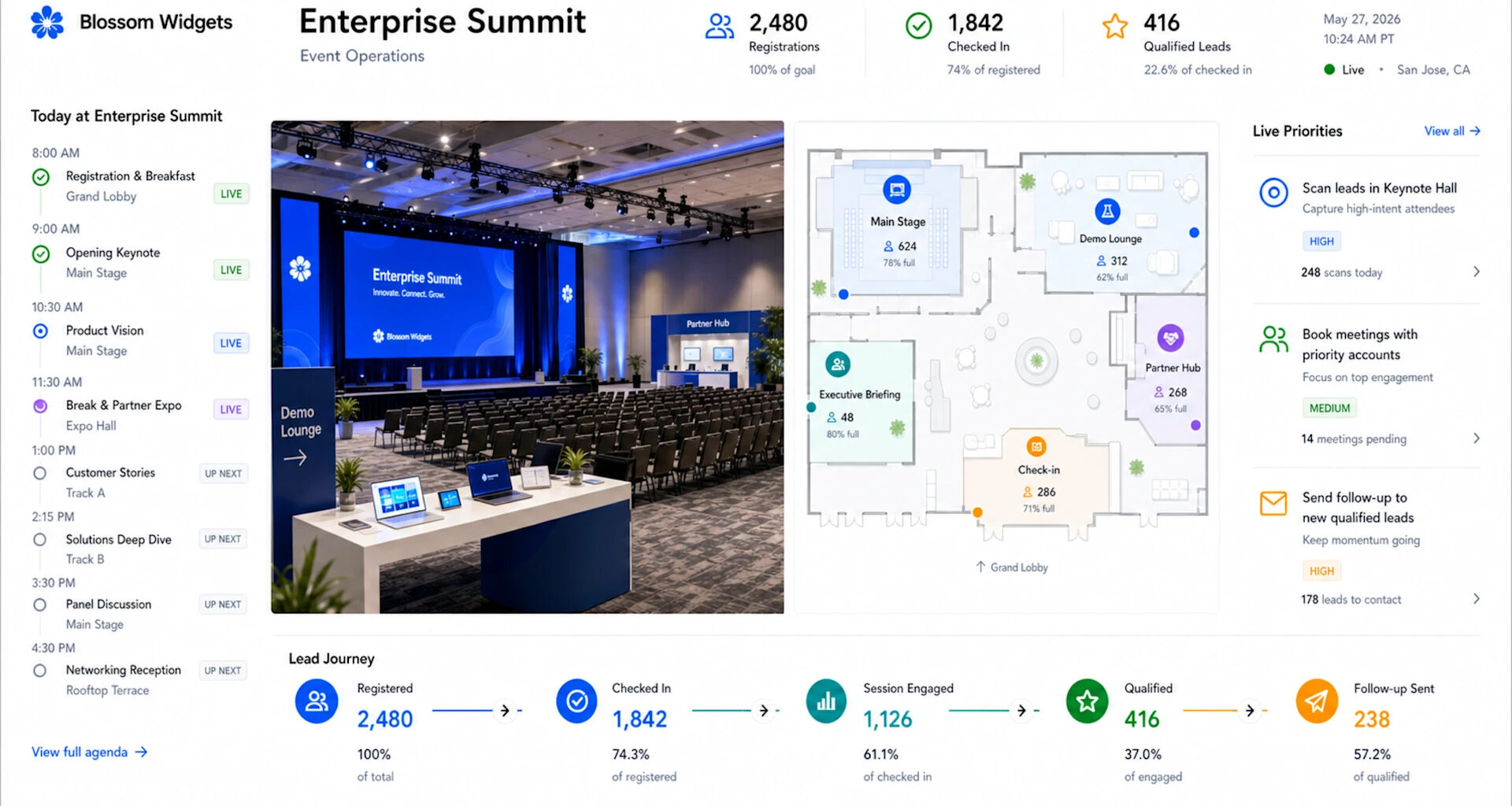The width and height of the screenshot is (1512, 806).
Task: Select the Networking Reception circle marker
Action: click(40, 671)
